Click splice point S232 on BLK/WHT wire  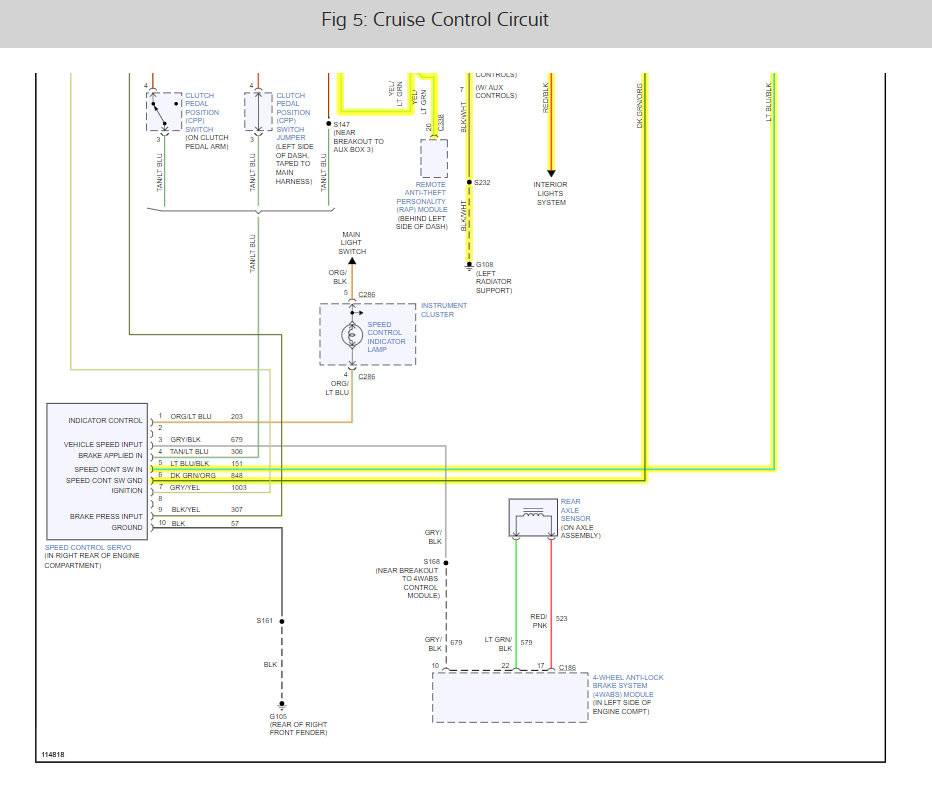pos(467,183)
